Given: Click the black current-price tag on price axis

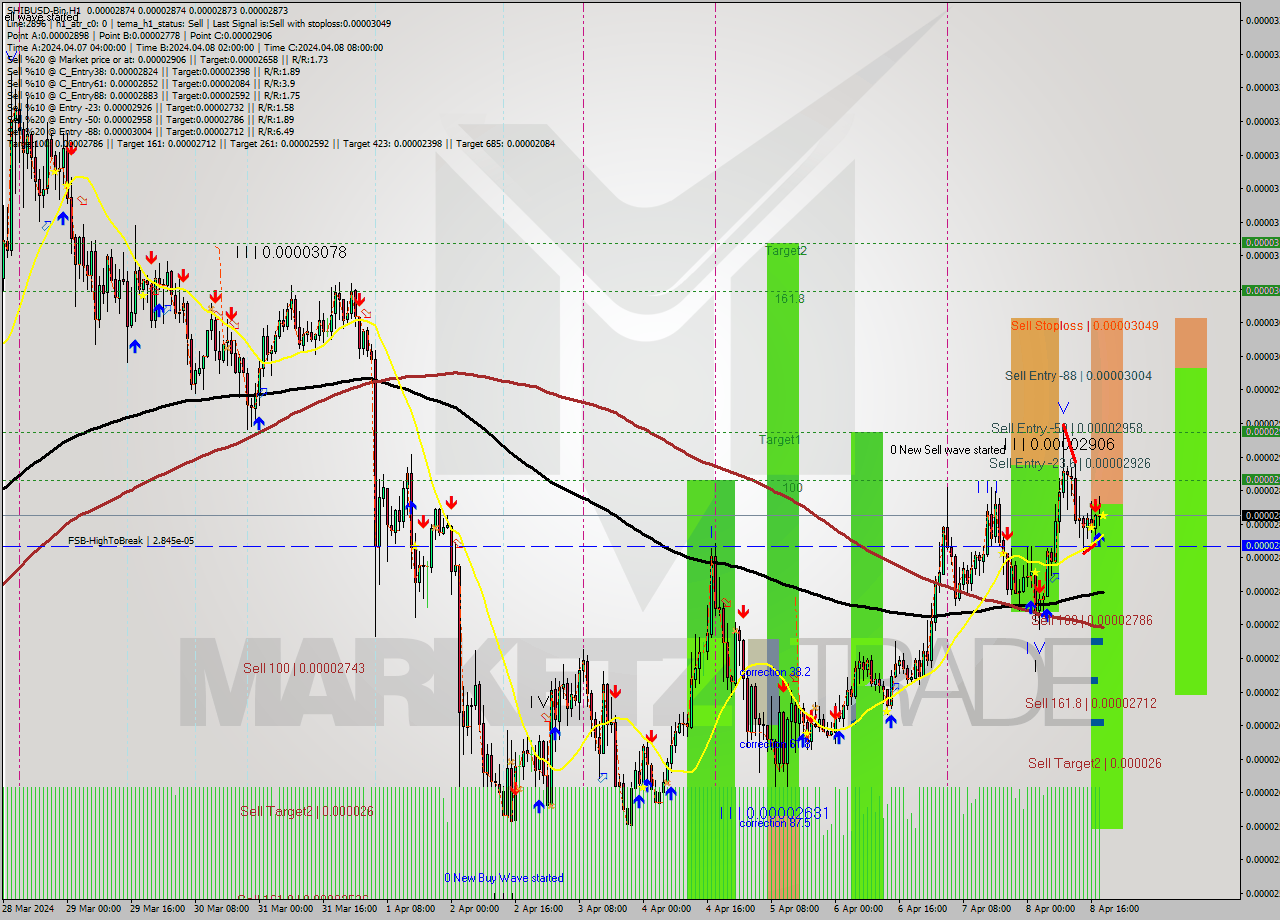Looking at the screenshot, I should [x=1260, y=516].
